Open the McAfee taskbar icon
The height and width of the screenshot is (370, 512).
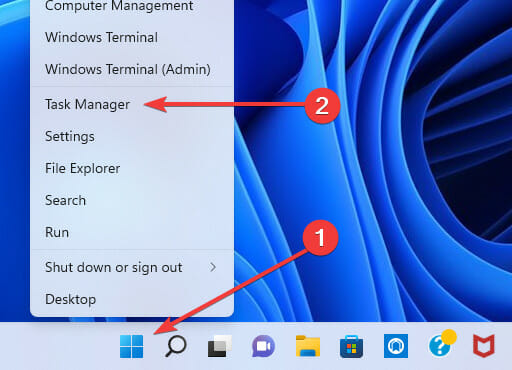[x=484, y=346]
